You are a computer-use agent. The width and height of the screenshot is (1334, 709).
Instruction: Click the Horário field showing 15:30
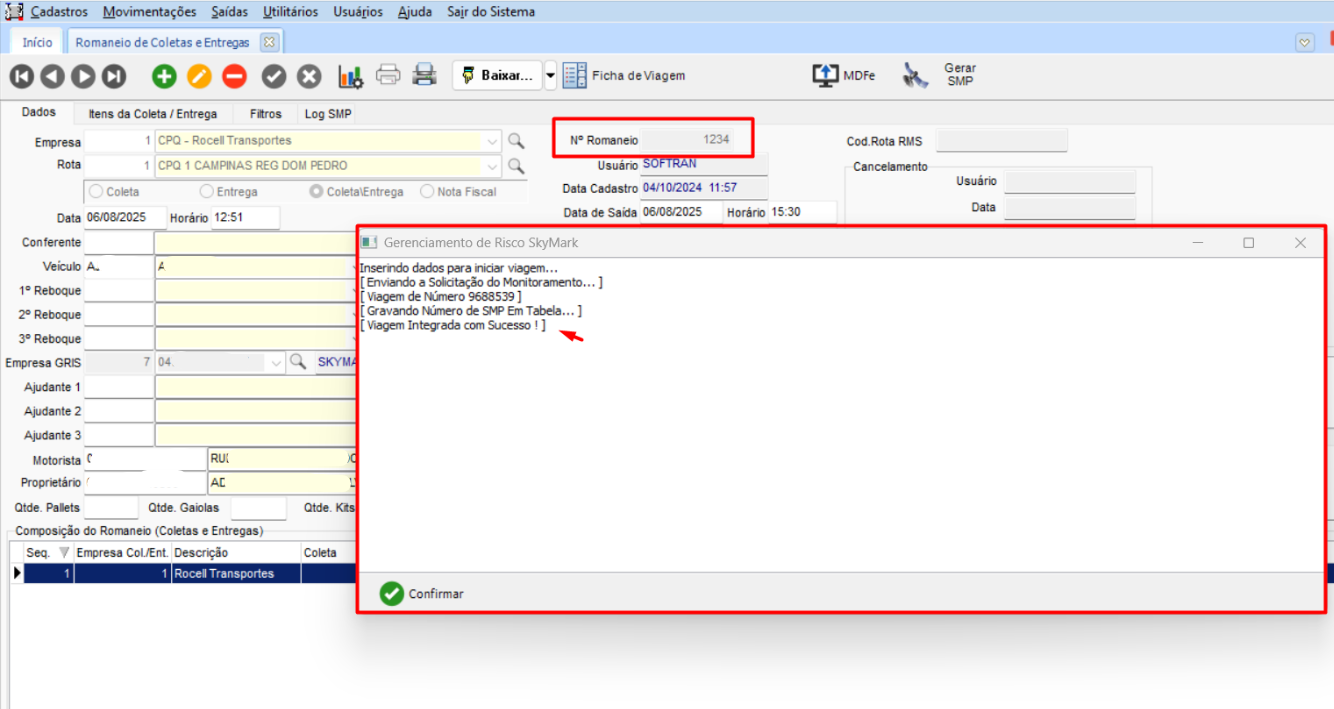802,212
